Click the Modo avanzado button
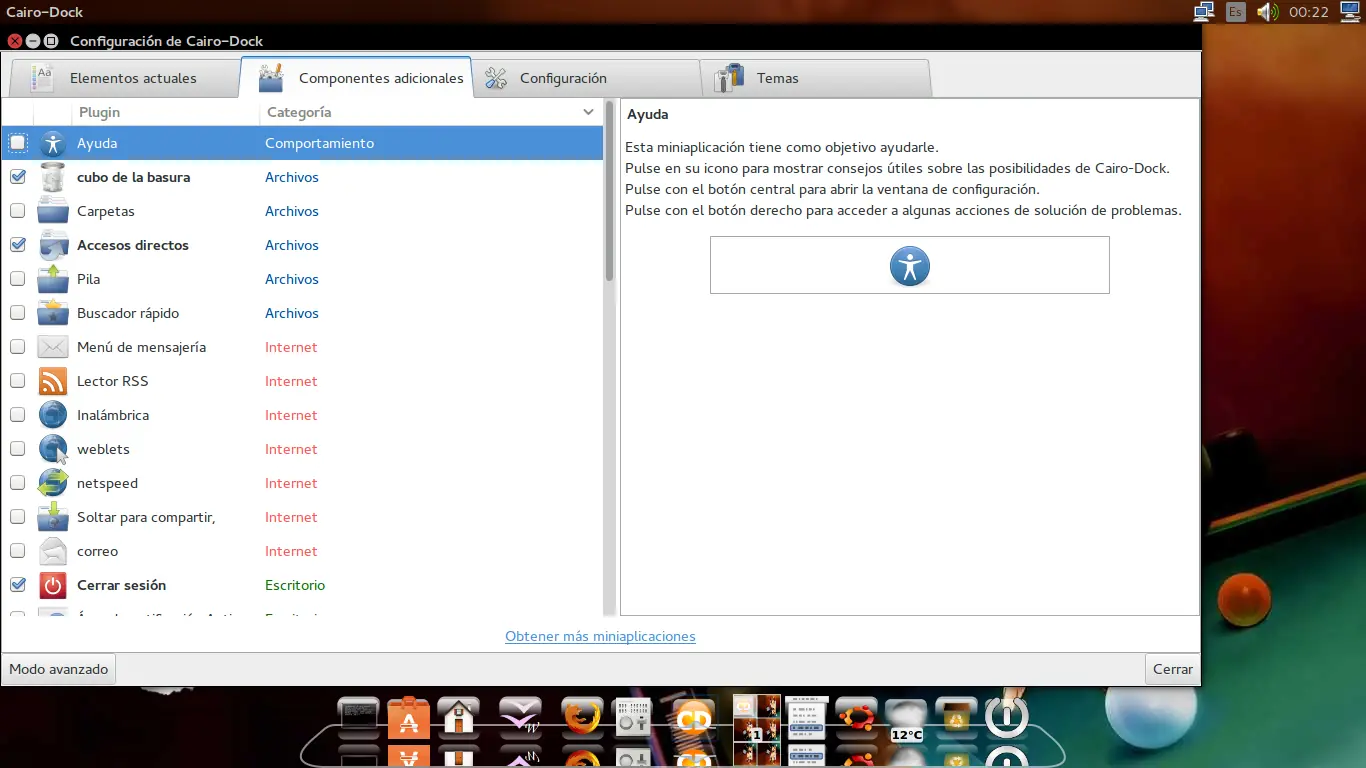Viewport: 1366px width, 768px height. click(x=59, y=669)
